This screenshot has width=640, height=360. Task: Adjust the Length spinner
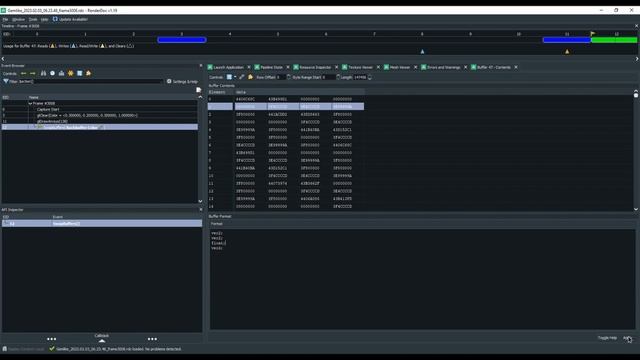coord(370,77)
